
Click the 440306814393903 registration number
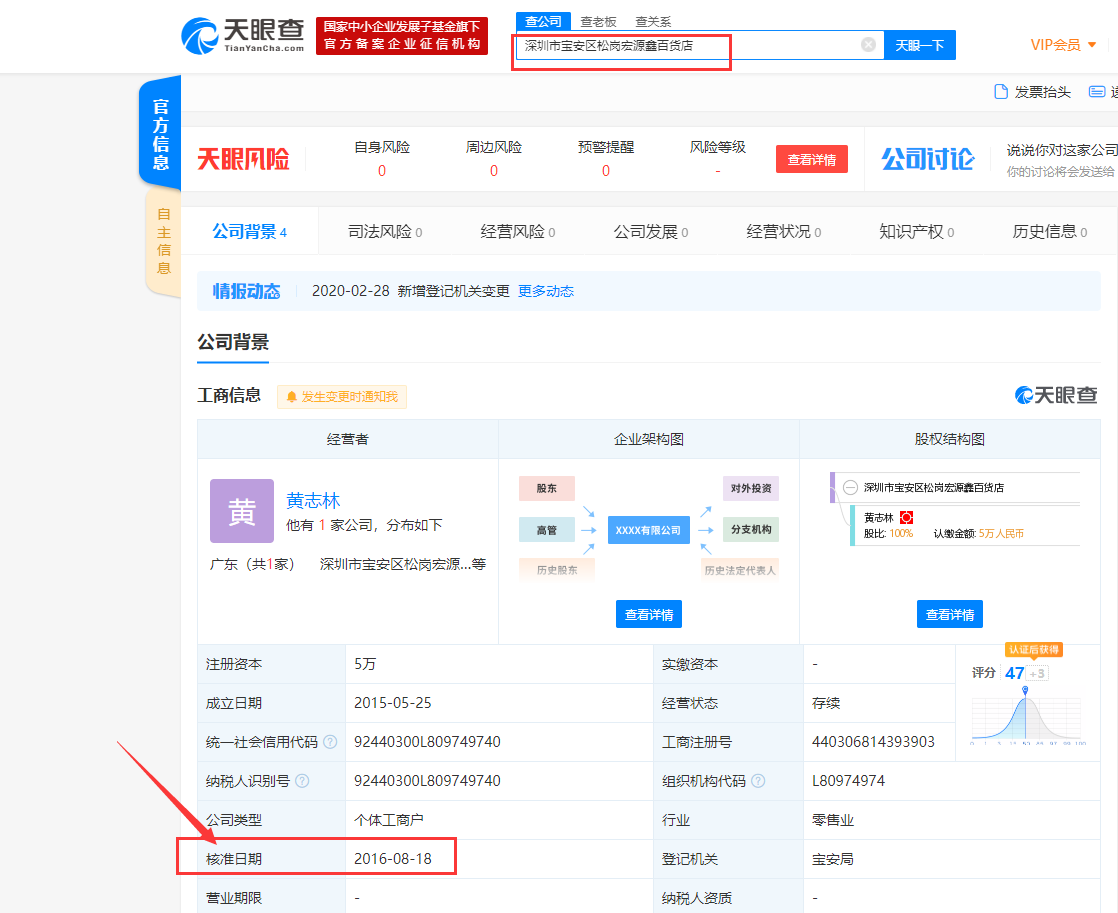(873, 742)
